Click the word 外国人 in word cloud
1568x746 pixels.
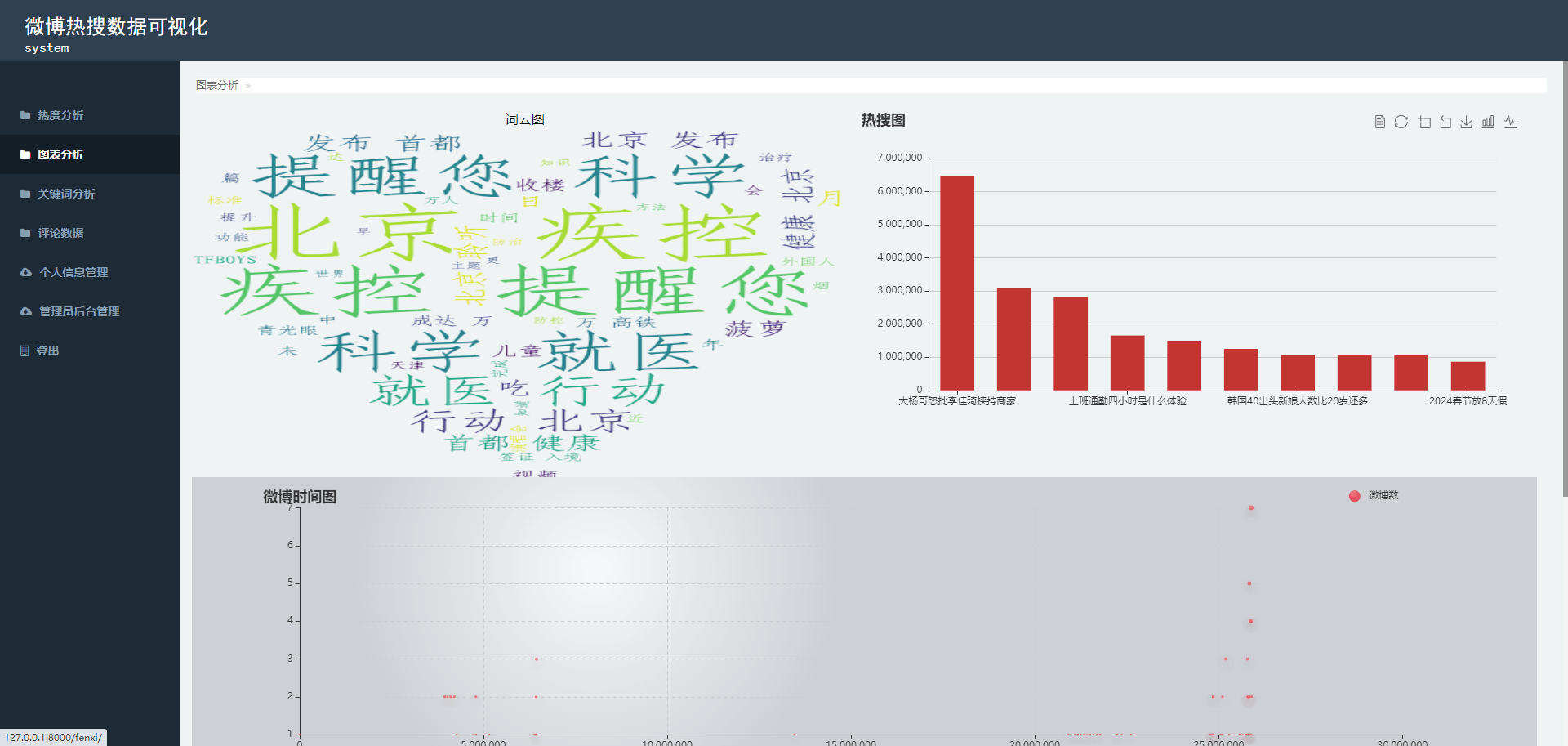[x=808, y=261]
